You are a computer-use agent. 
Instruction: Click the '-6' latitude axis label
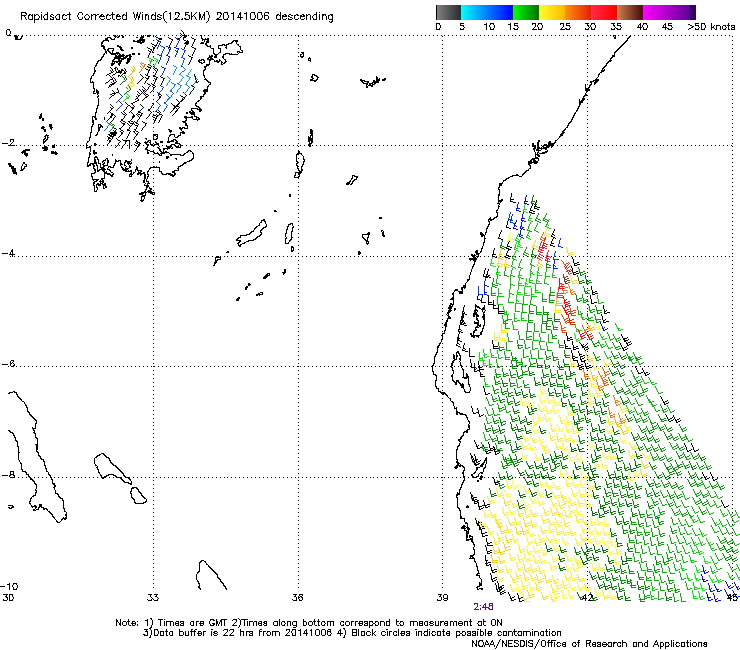[x=8, y=364]
